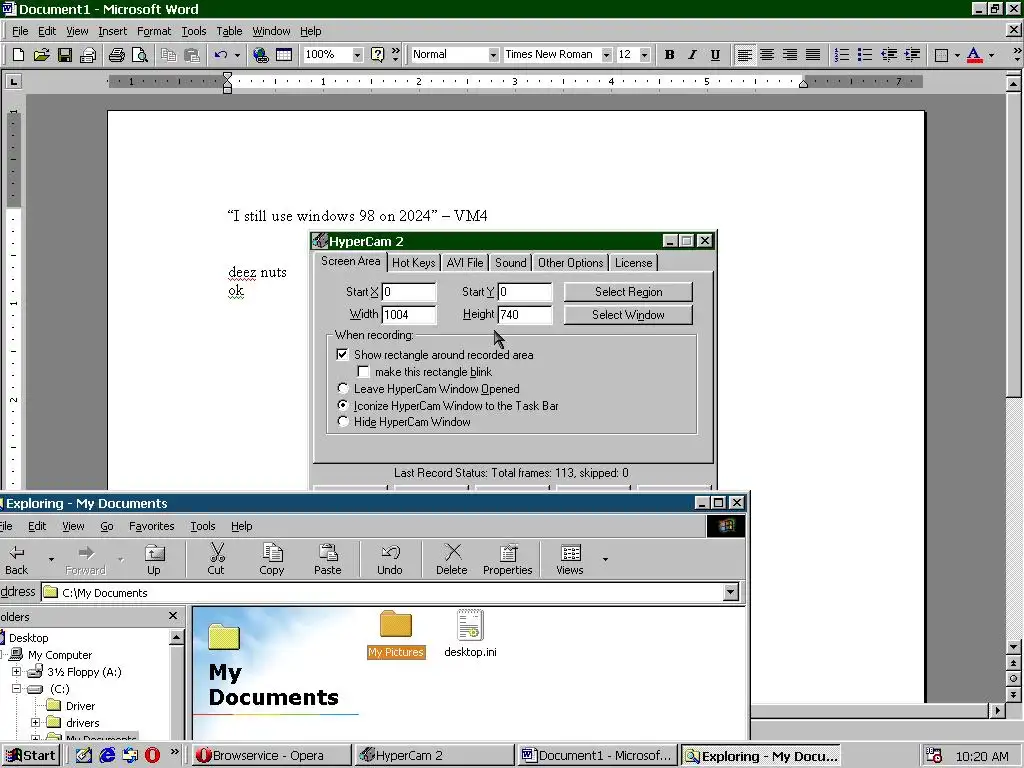1024x768 pixels.
Task: Align text right in Word
Action: coord(790,55)
